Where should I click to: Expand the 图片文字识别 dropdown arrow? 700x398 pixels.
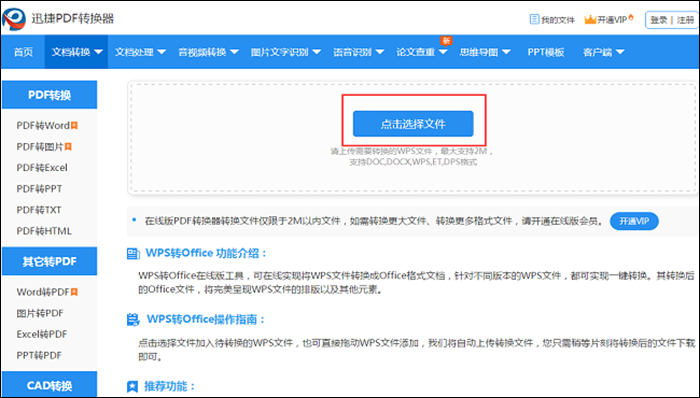click(x=317, y=52)
